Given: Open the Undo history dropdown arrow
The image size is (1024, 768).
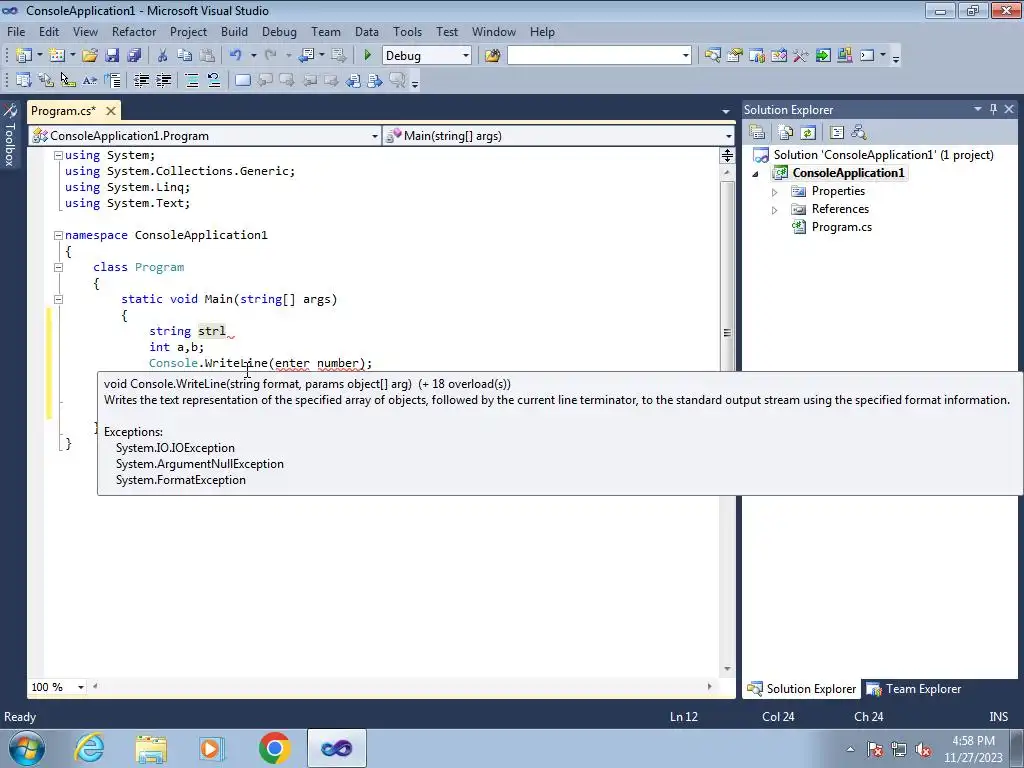Looking at the screenshot, I should [x=253, y=56].
